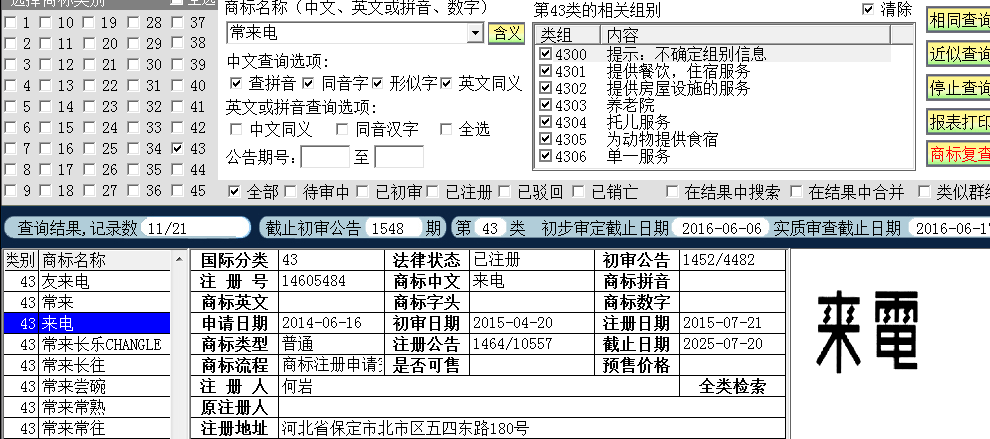Enable the 已注册 status filter
The width and height of the screenshot is (990, 439).
(432, 191)
